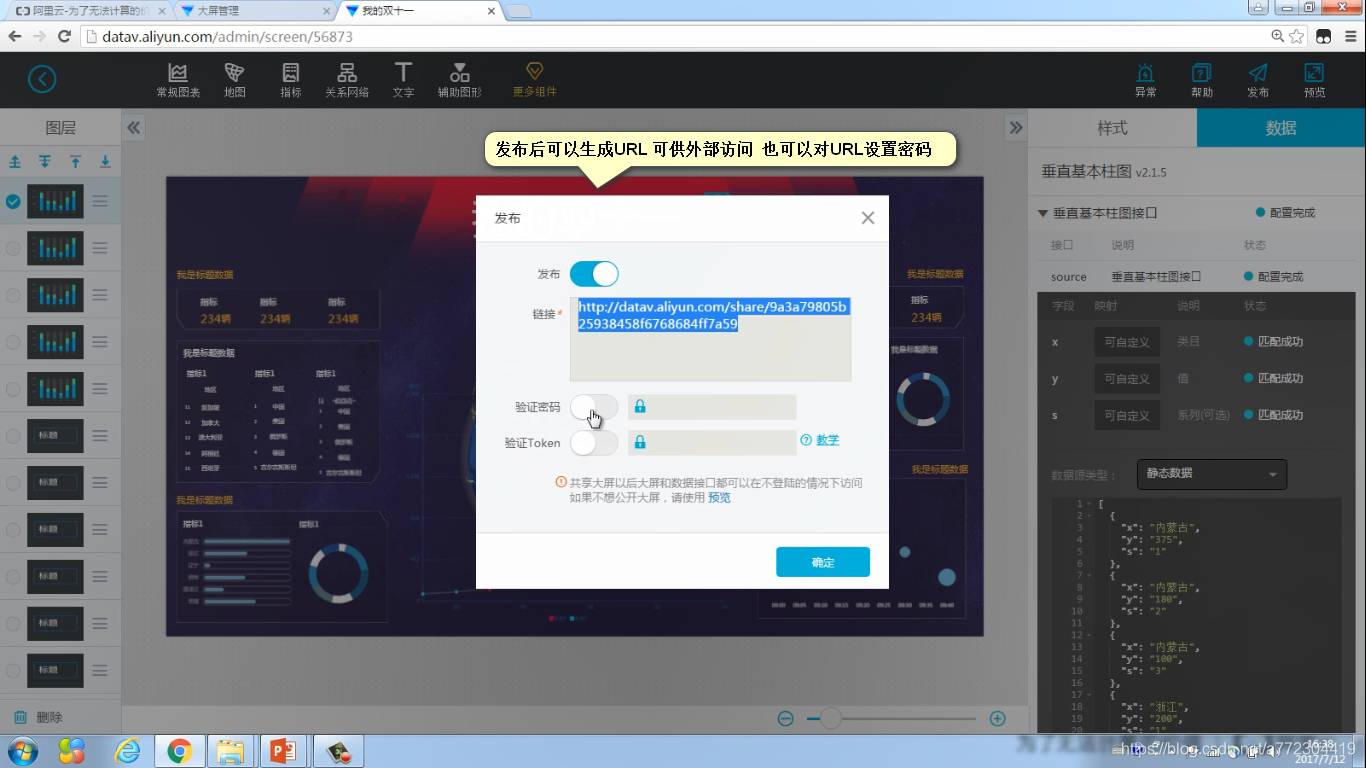
Task: Click the lock icon in password field
Action: 640,406
